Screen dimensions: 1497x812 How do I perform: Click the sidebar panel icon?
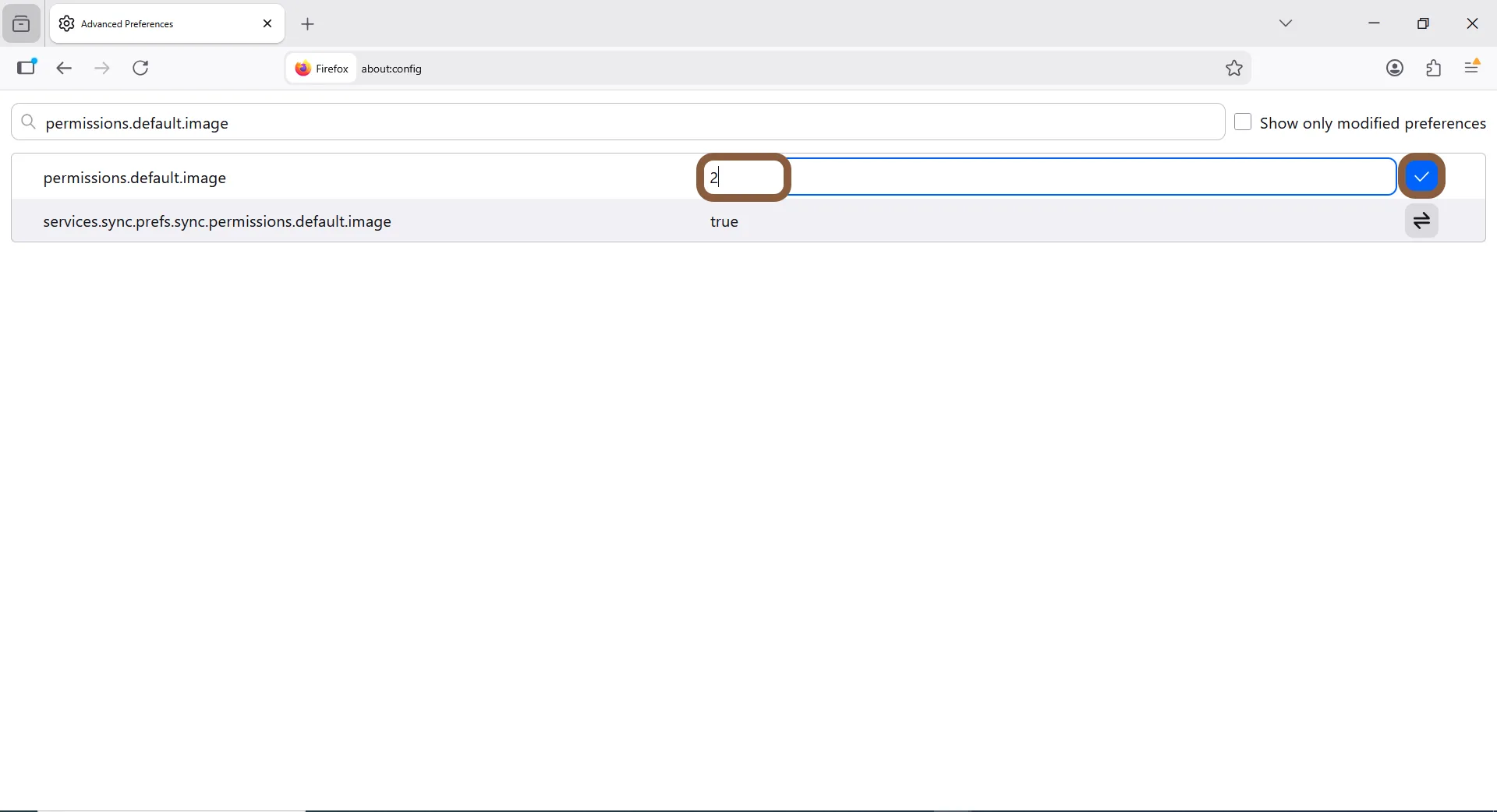(27, 68)
